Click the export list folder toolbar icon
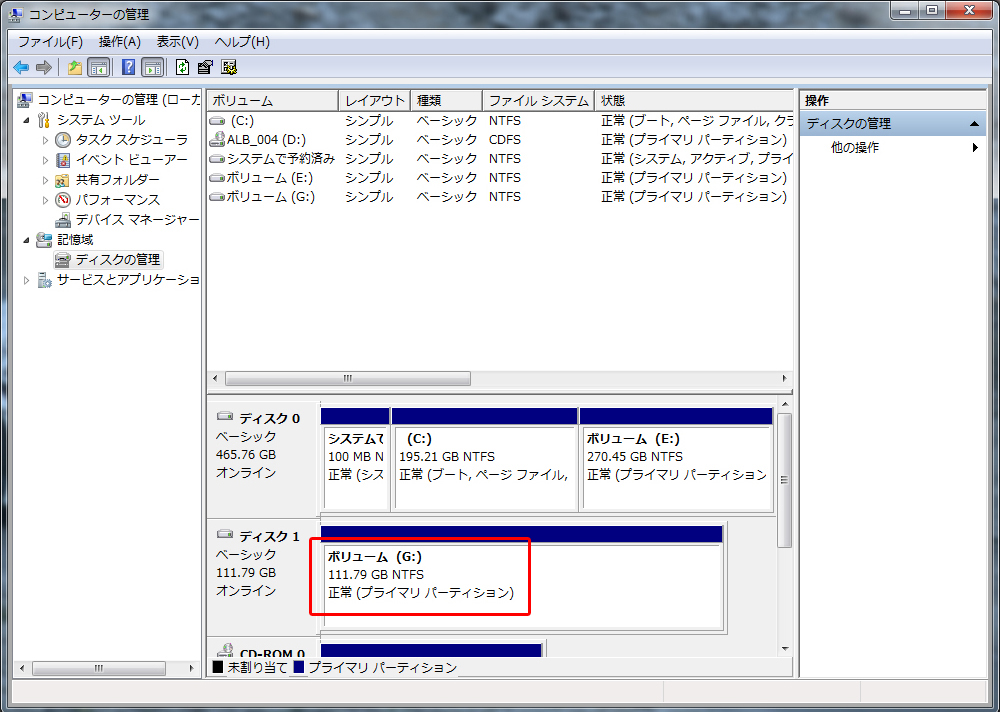1000x712 pixels. point(74,67)
